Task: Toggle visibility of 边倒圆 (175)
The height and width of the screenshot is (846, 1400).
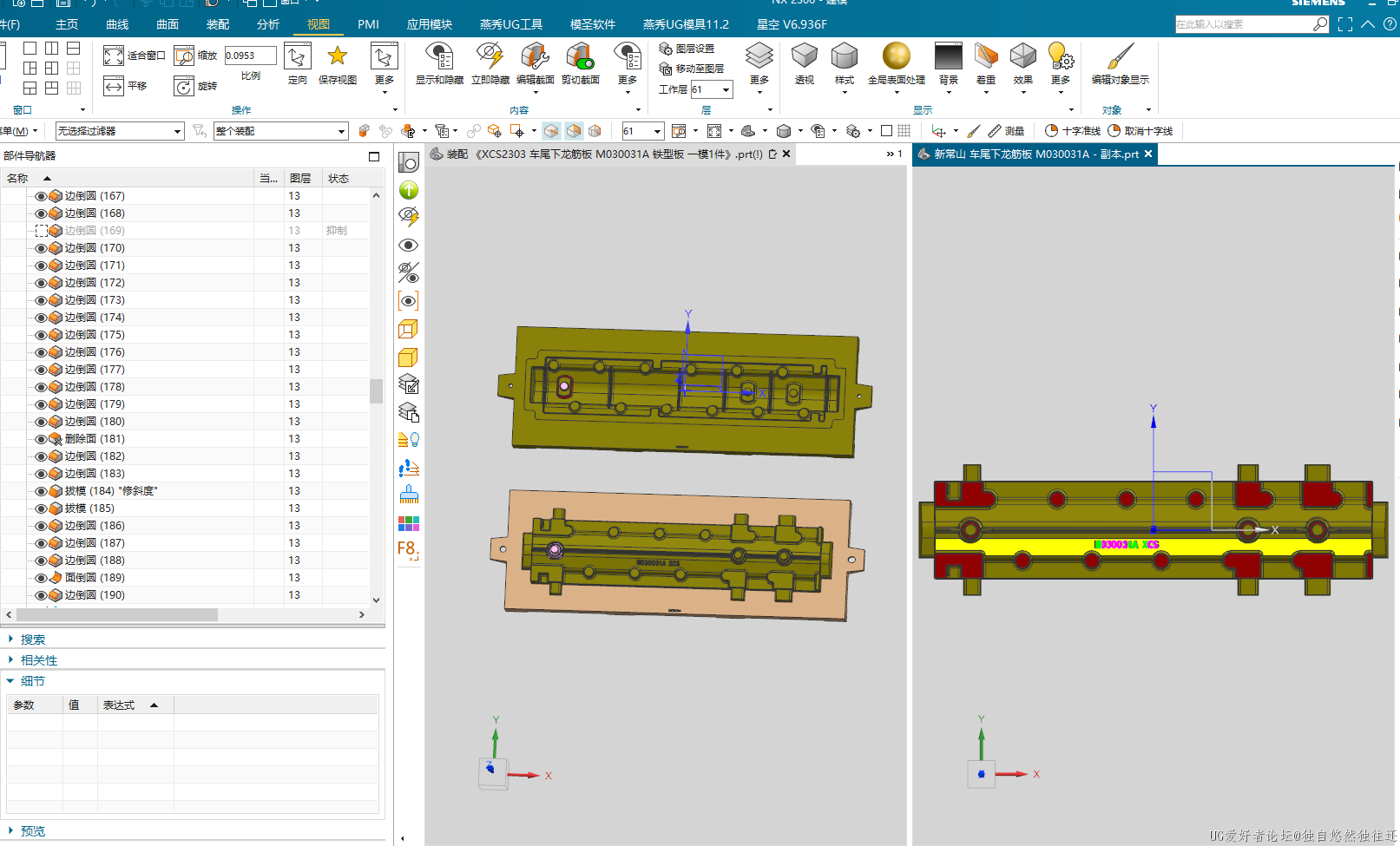Action: [41, 335]
